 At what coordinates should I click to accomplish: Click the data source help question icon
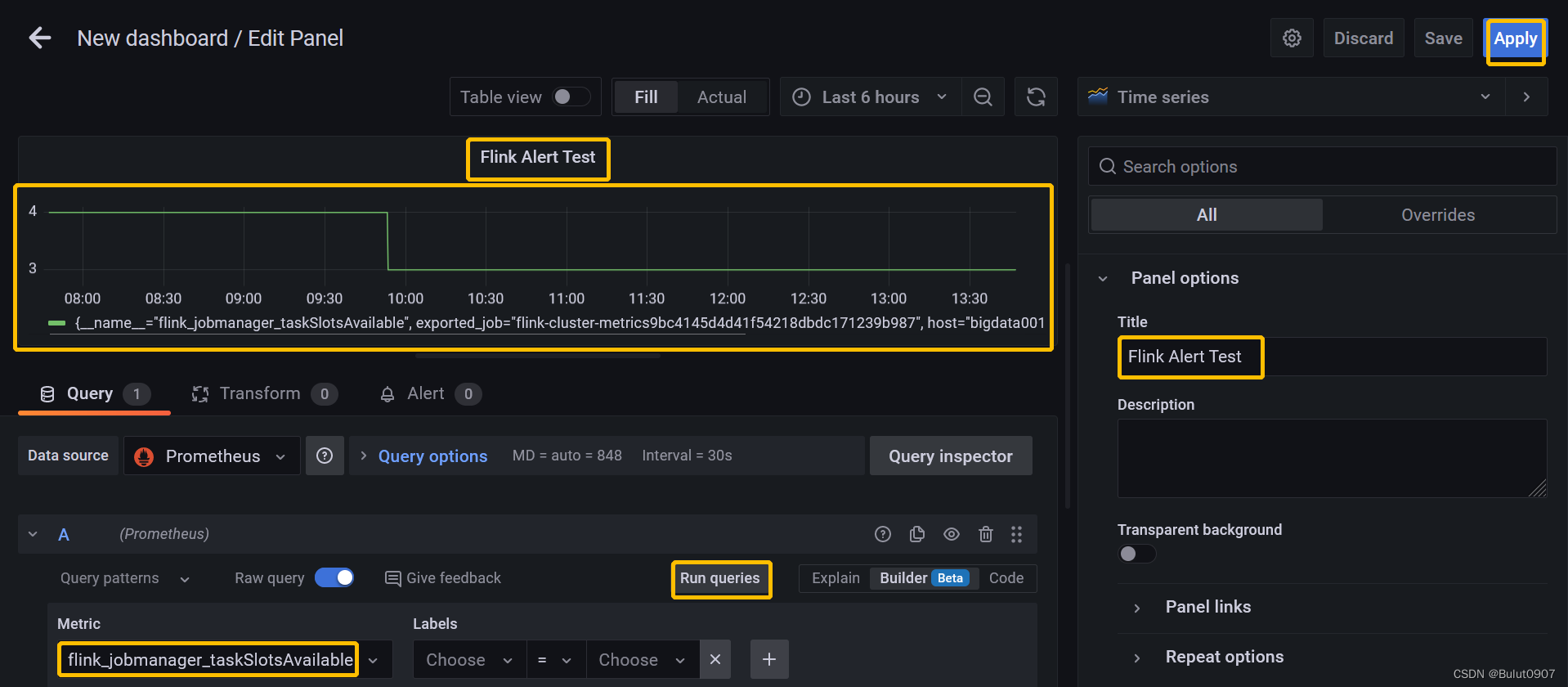[x=325, y=456]
